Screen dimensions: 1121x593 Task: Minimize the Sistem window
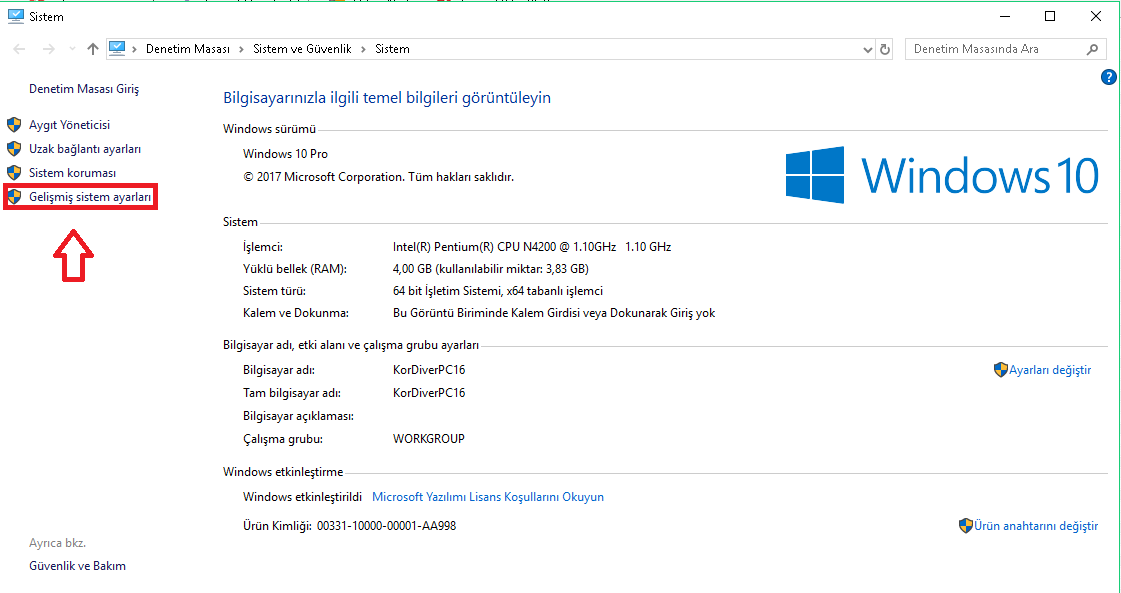[x=1004, y=16]
